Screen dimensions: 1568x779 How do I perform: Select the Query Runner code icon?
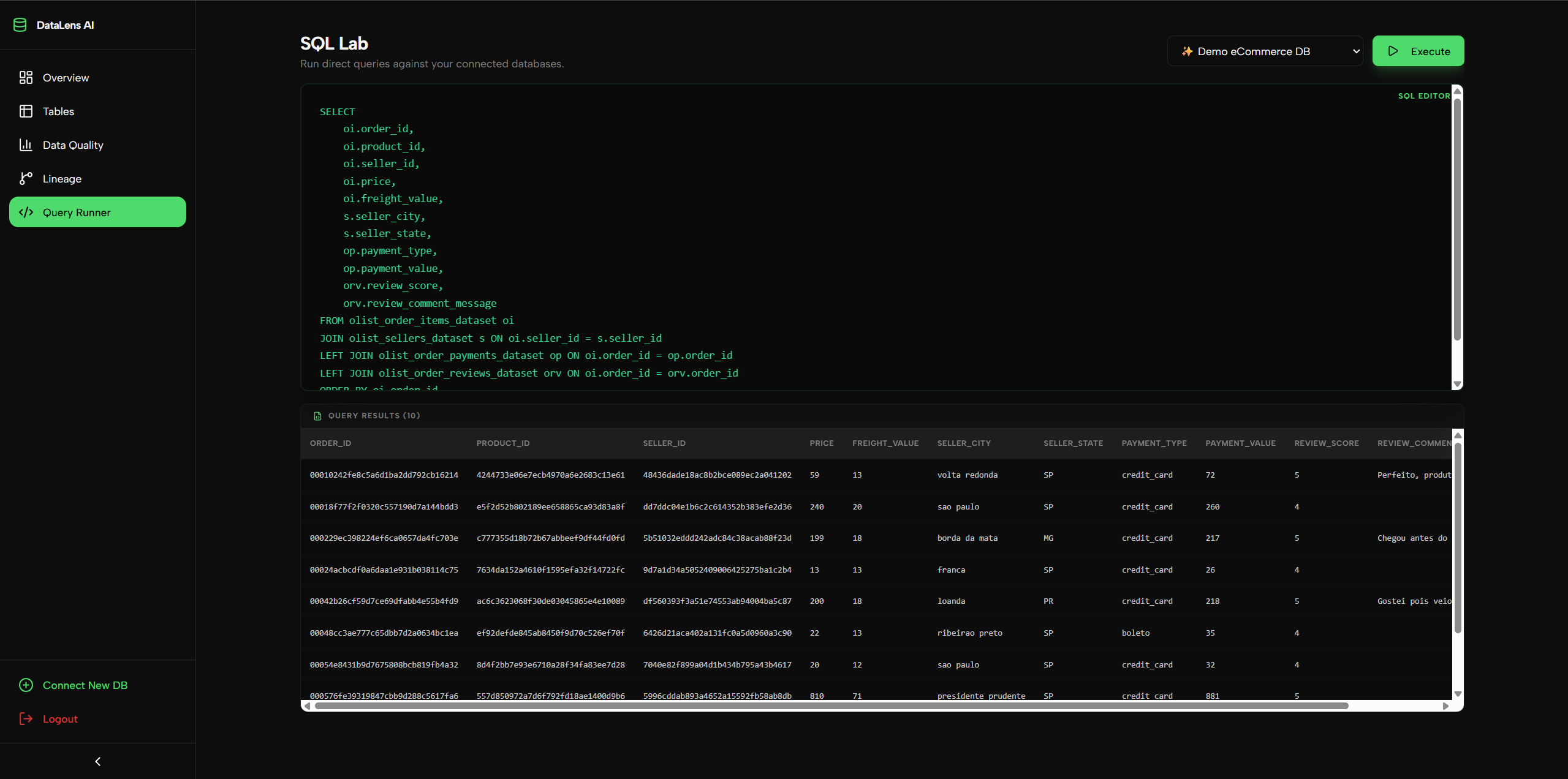pyautogui.click(x=26, y=212)
